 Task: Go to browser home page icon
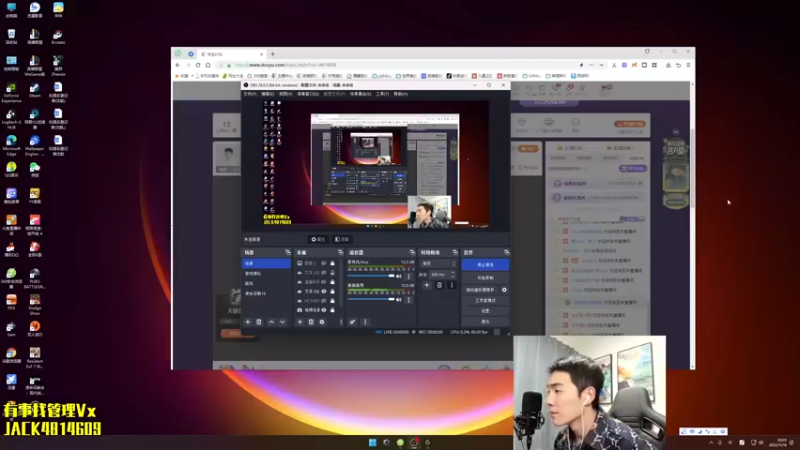(x=208, y=65)
